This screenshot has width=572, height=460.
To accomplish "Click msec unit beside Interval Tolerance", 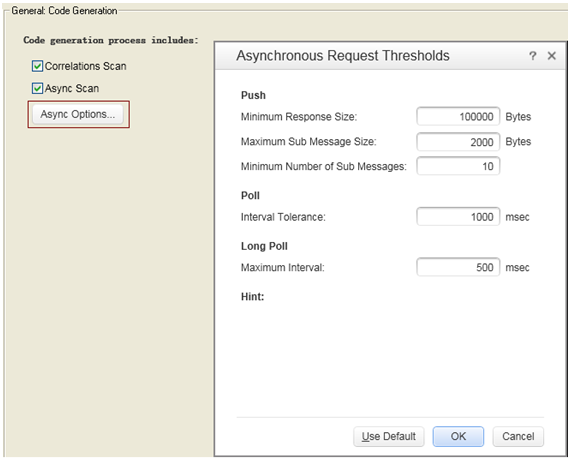I will click(517, 217).
